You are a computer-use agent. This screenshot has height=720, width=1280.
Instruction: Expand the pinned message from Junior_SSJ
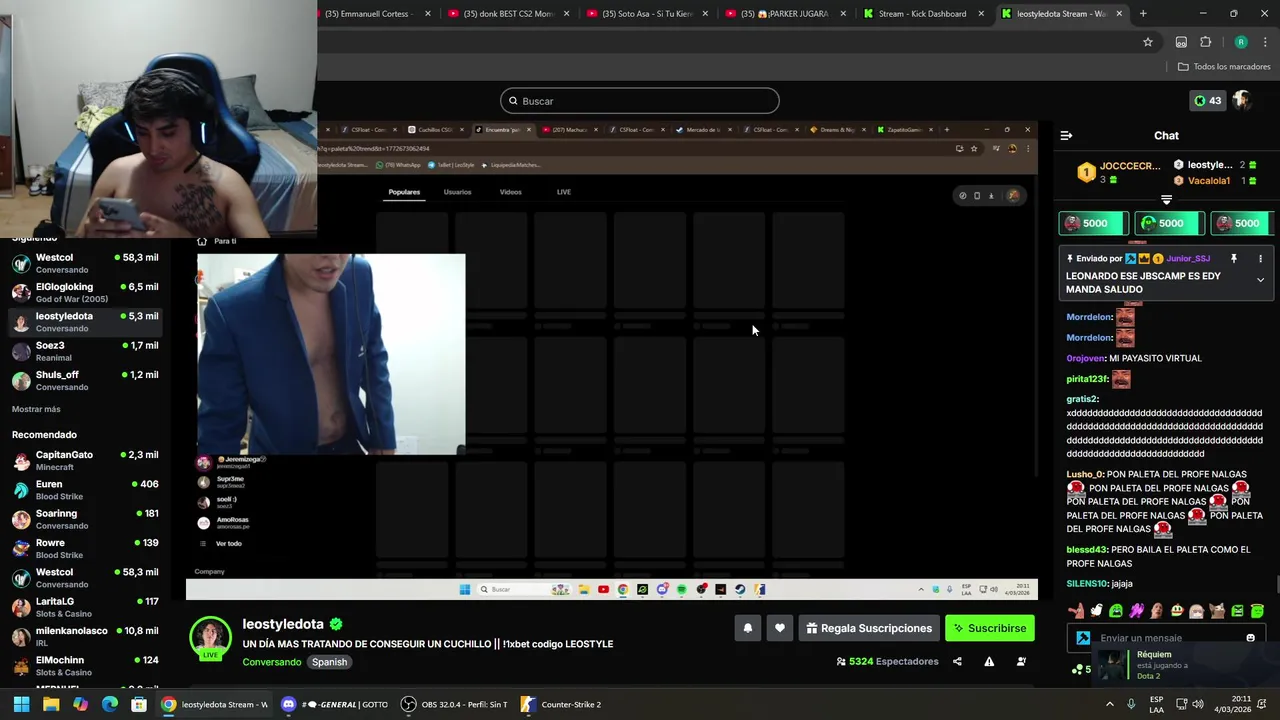pos(1260,280)
